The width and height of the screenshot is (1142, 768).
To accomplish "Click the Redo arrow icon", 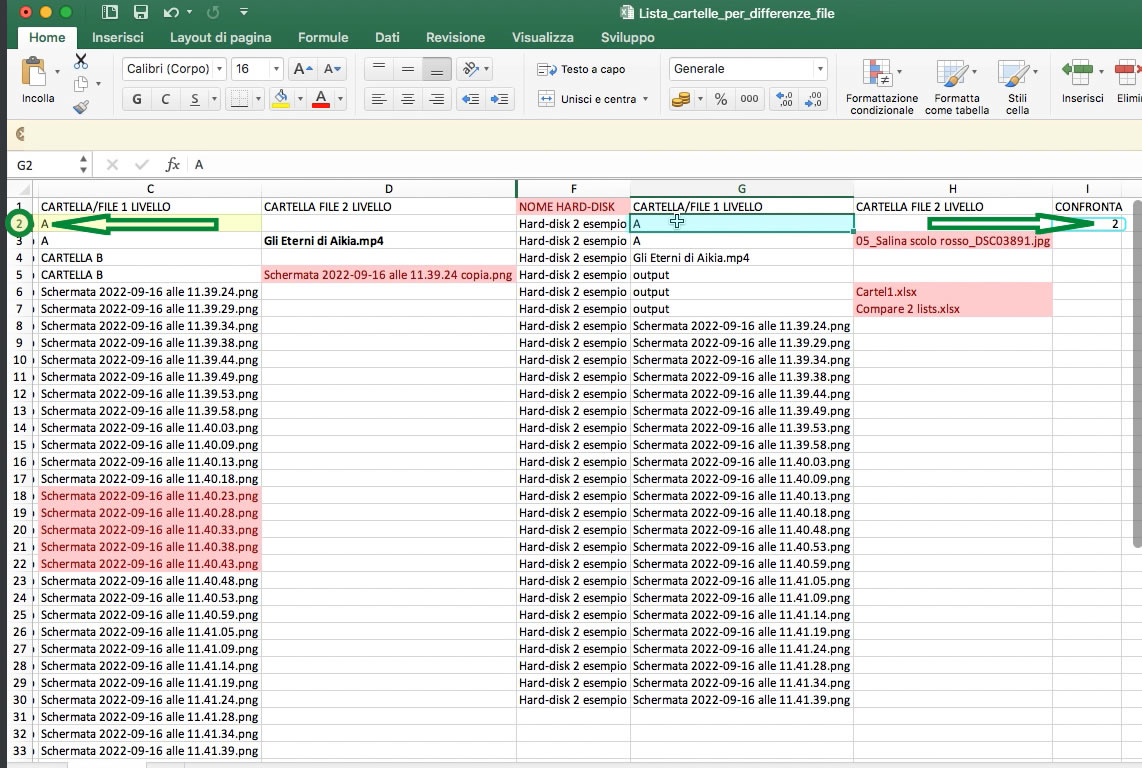I will 213,12.
